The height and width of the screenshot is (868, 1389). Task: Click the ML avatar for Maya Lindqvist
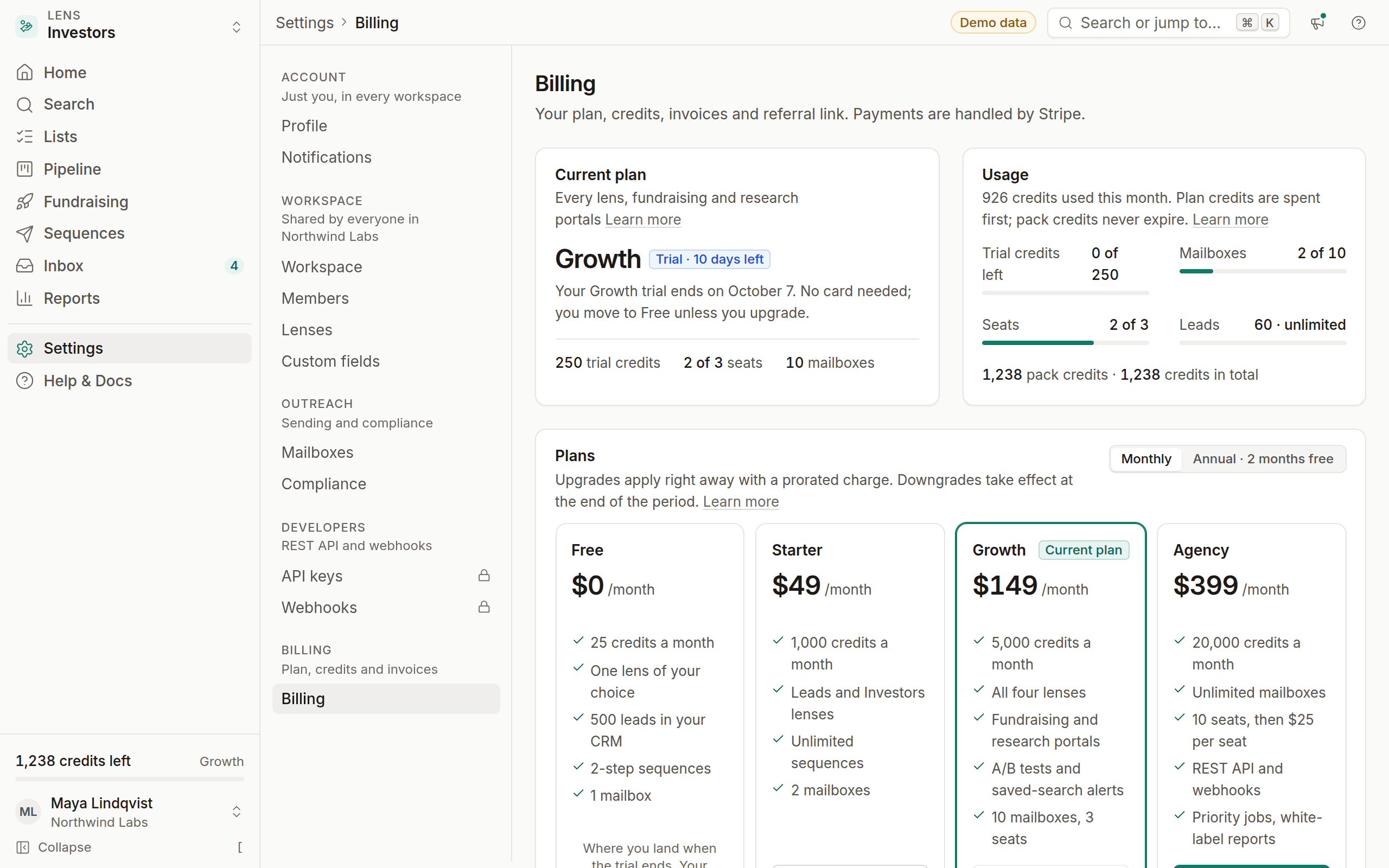tap(28, 812)
